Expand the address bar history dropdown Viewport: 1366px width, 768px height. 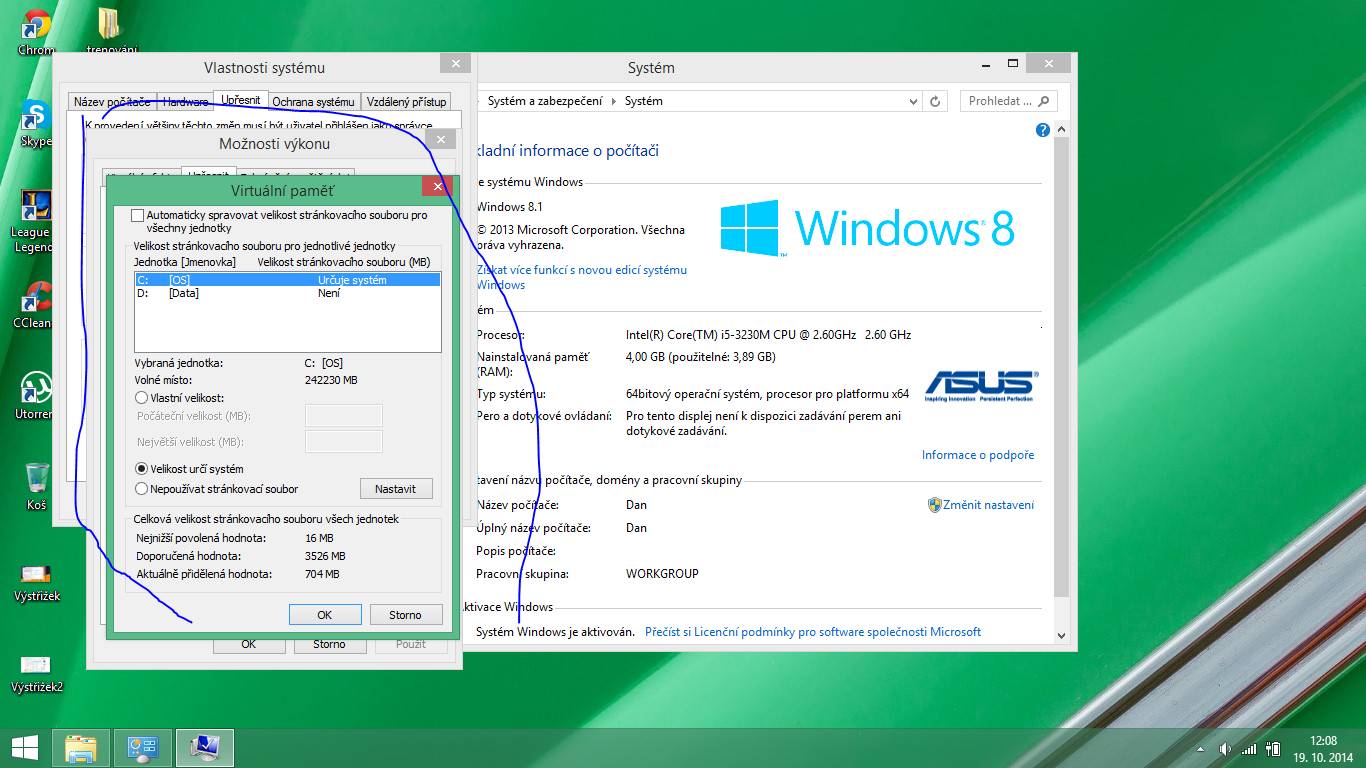pos(913,101)
